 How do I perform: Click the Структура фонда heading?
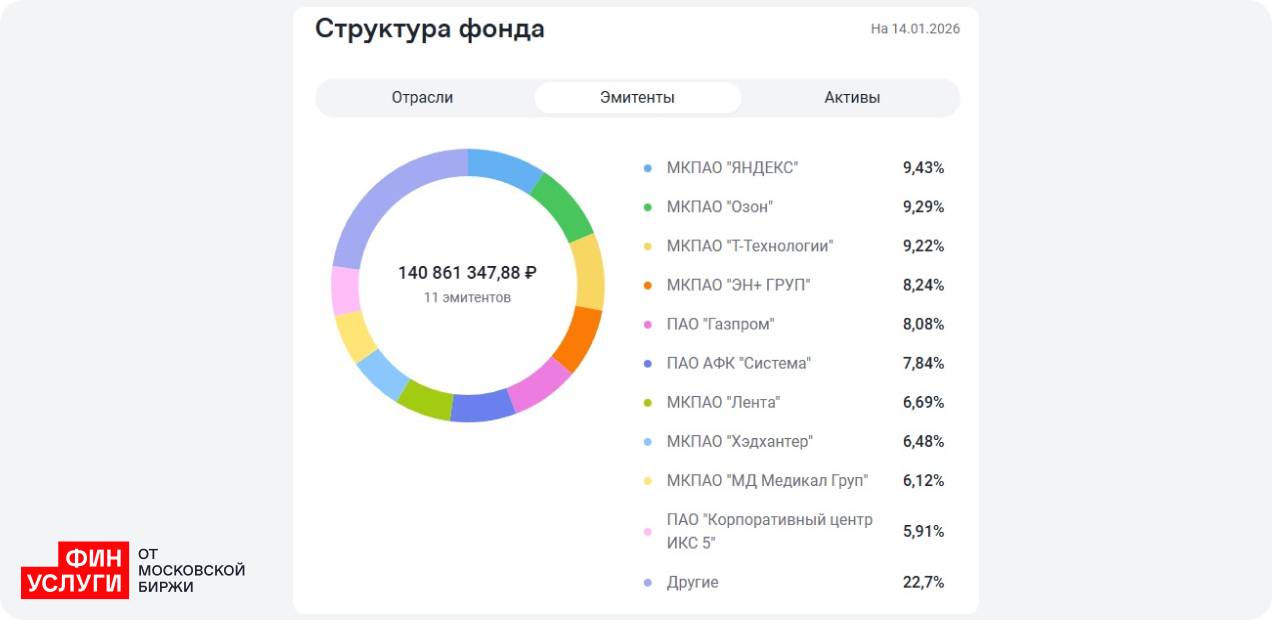[430, 29]
